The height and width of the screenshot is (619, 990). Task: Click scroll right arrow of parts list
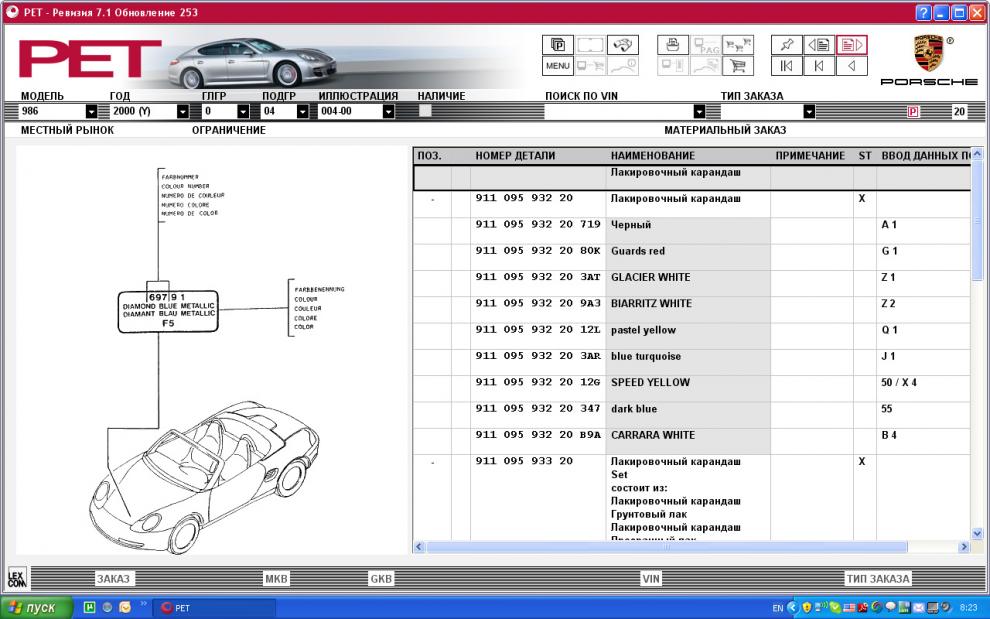(963, 546)
